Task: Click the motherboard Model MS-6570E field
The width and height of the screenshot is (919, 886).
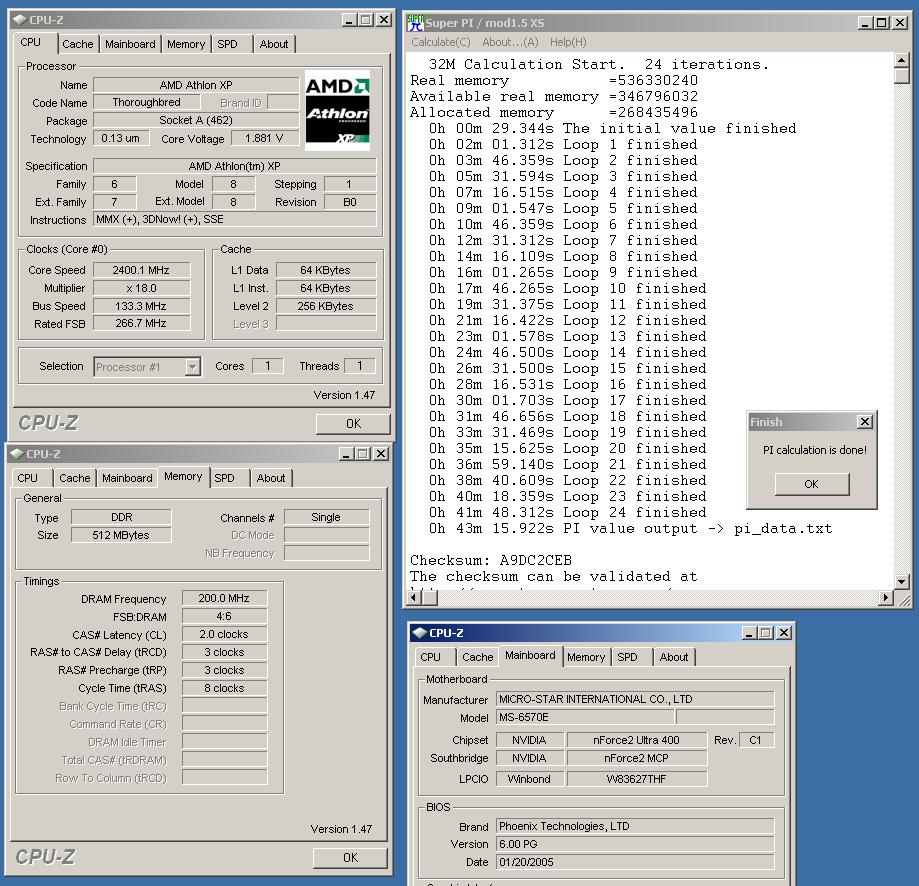Action: pos(585,717)
